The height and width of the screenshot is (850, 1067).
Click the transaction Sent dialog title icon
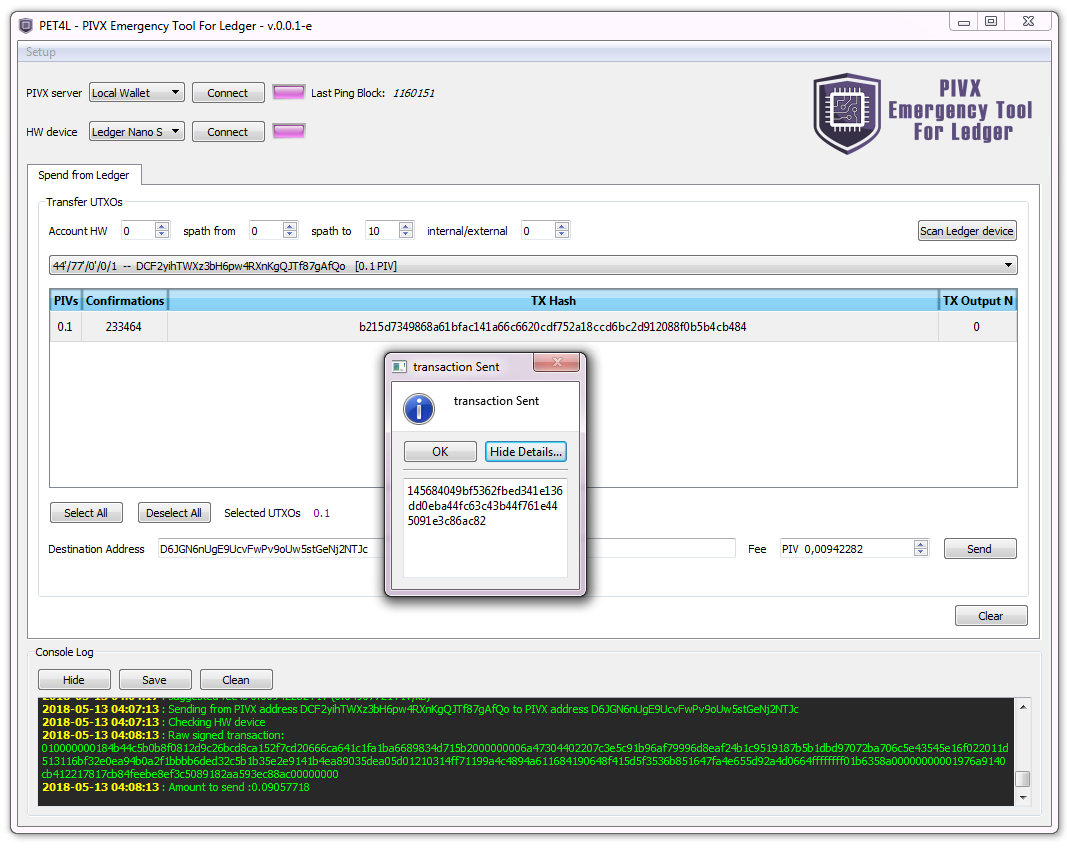pos(399,367)
